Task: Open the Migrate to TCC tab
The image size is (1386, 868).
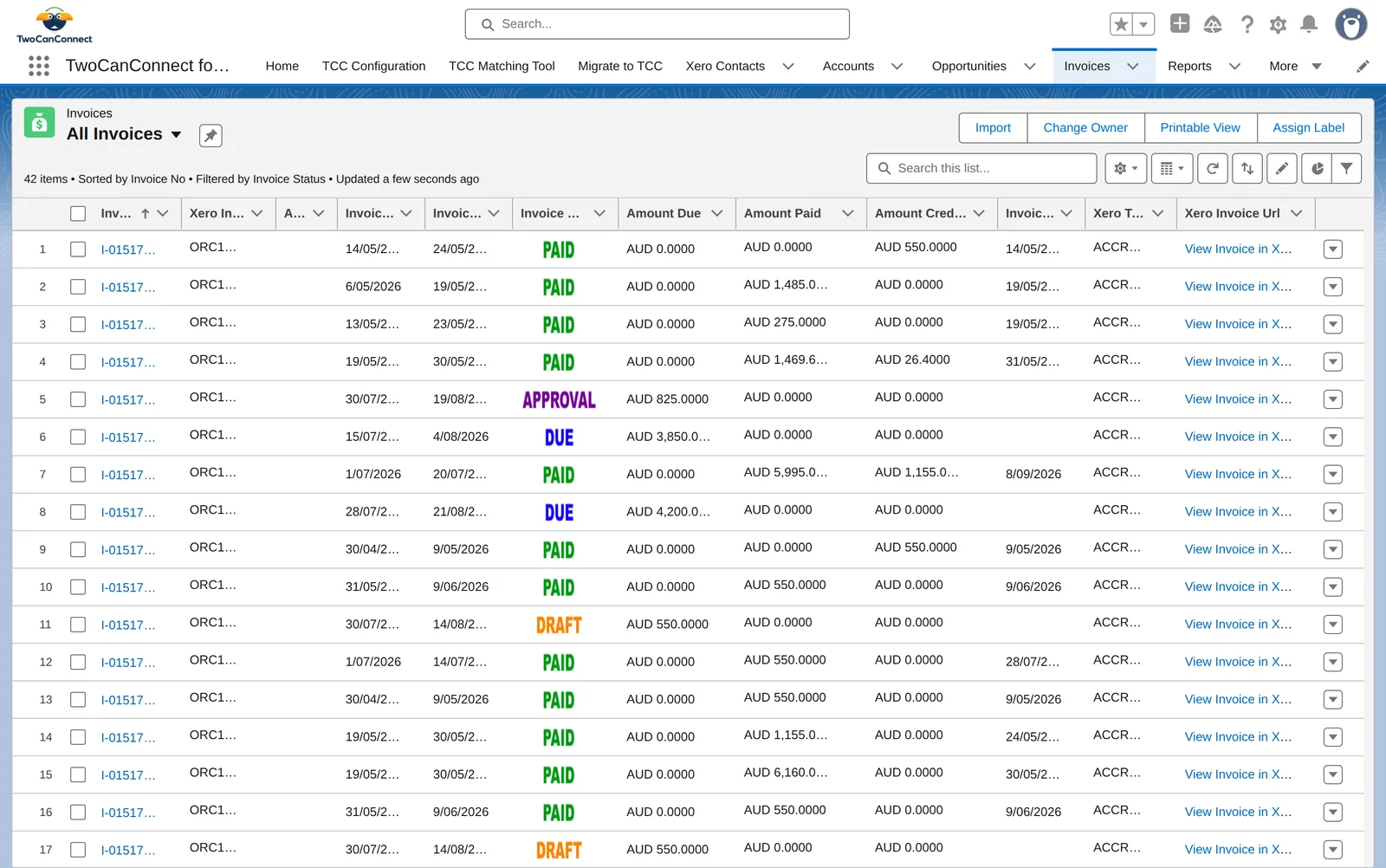Action: 620,66
